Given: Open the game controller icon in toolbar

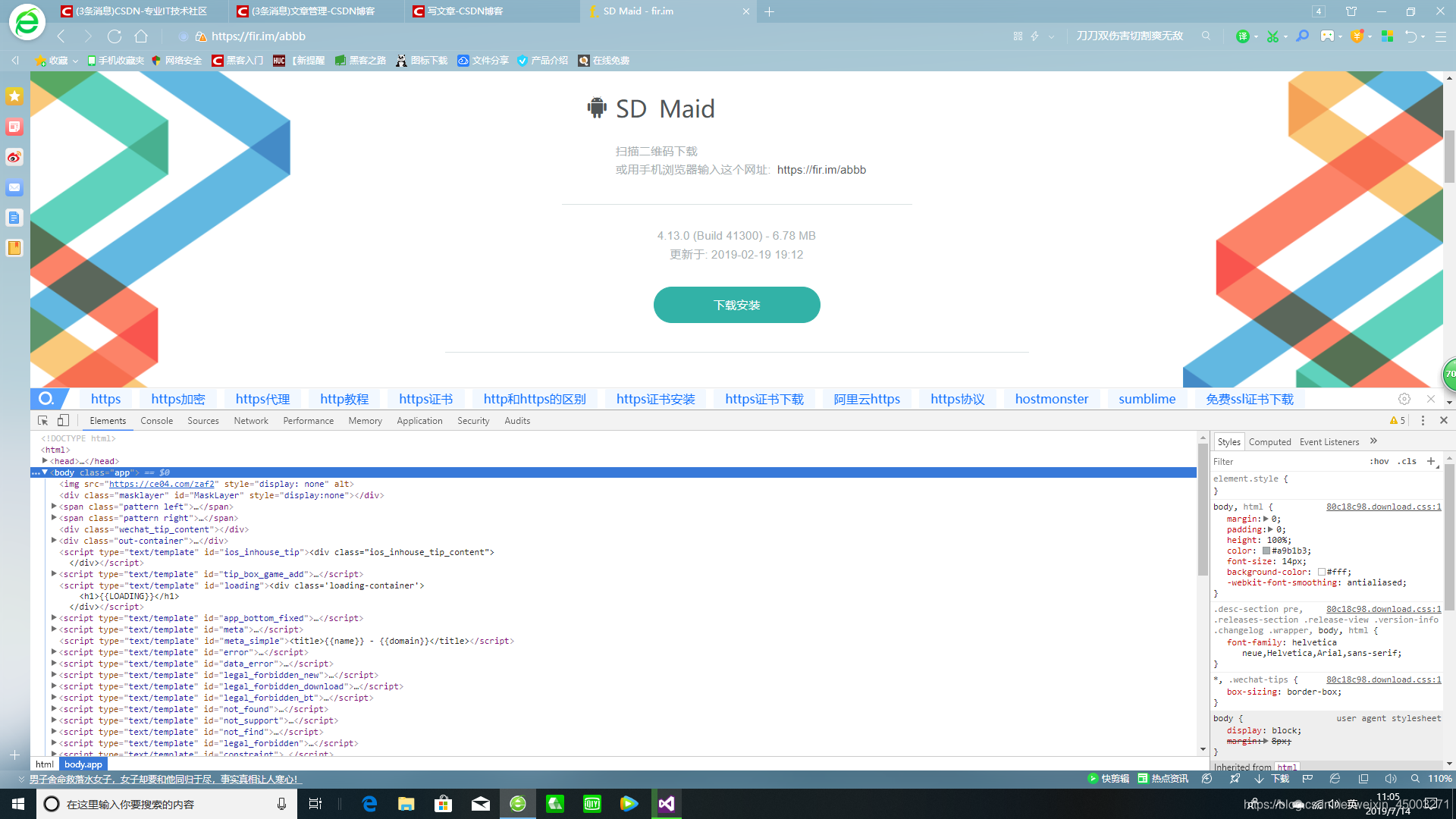Looking at the screenshot, I should pos(1327,36).
